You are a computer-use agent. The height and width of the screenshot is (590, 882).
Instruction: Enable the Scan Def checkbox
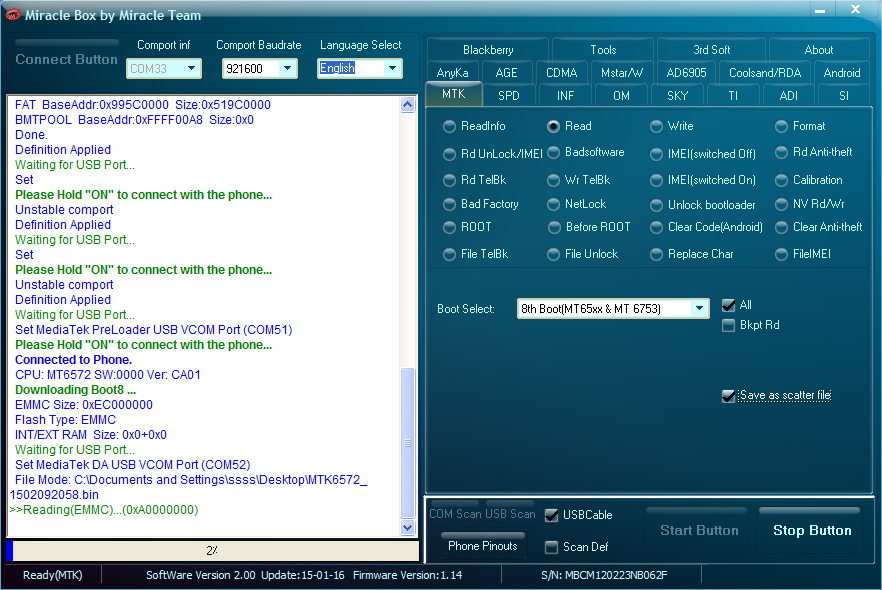click(x=551, y=547)
